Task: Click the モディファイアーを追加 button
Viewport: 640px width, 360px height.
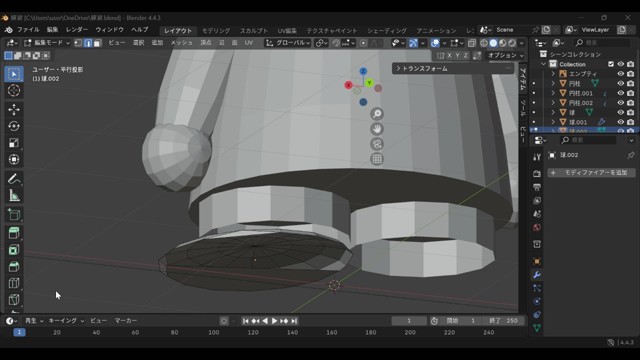Action: [591, 173]
